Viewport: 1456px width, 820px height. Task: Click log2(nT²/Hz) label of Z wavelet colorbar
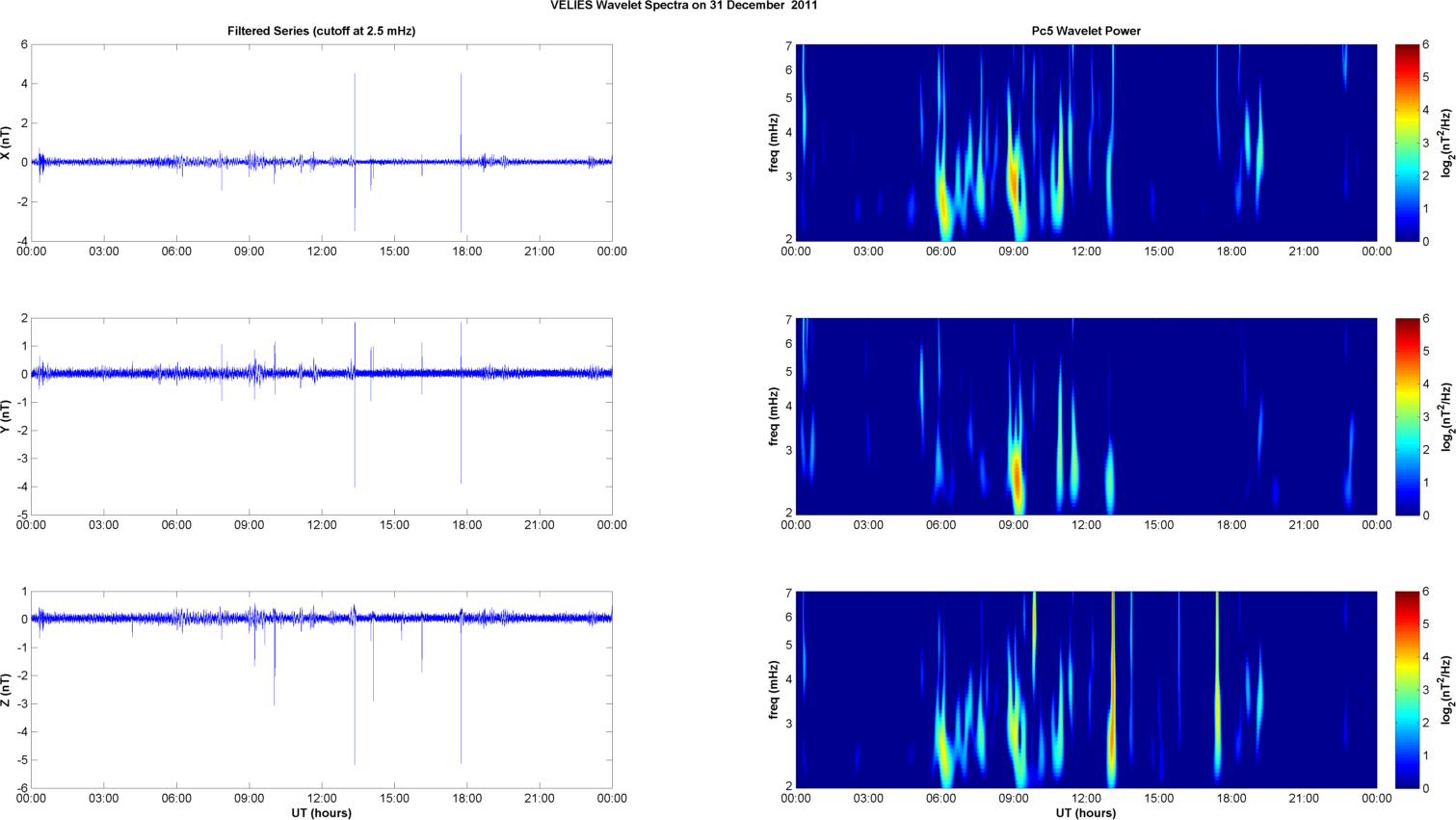pos(1447,690)
